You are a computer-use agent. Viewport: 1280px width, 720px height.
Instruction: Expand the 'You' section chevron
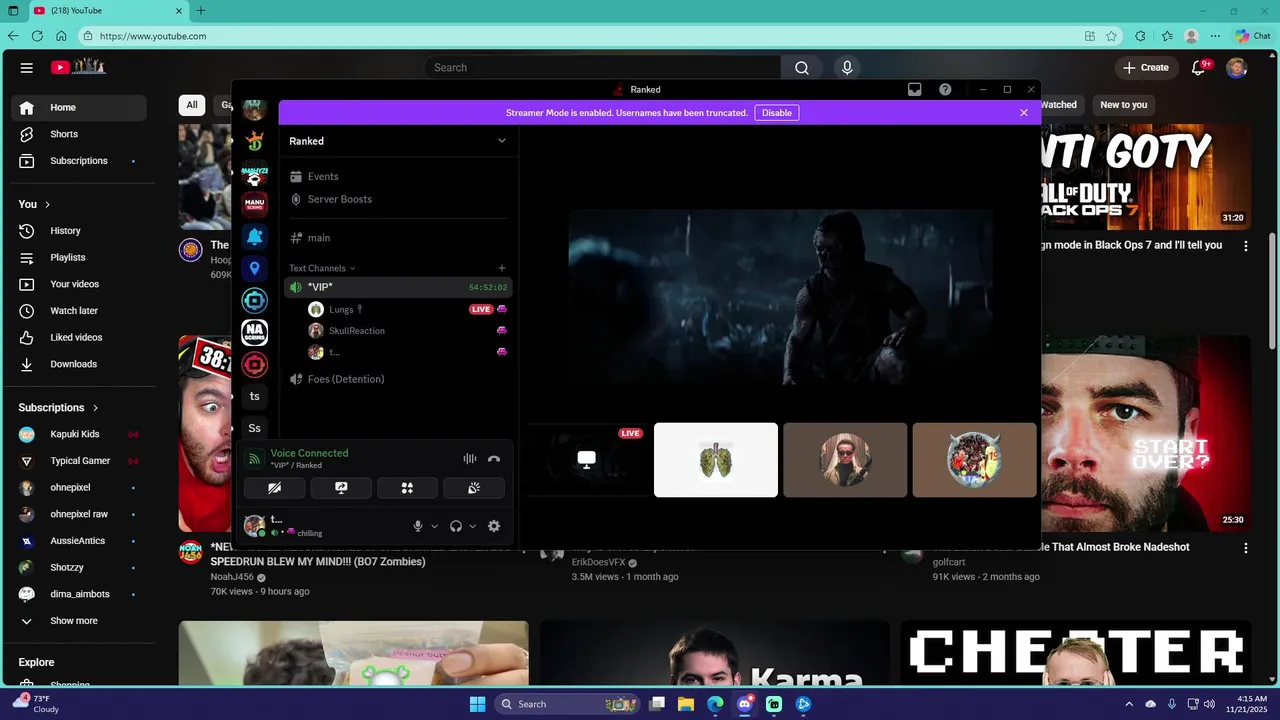tap(47, 204)
